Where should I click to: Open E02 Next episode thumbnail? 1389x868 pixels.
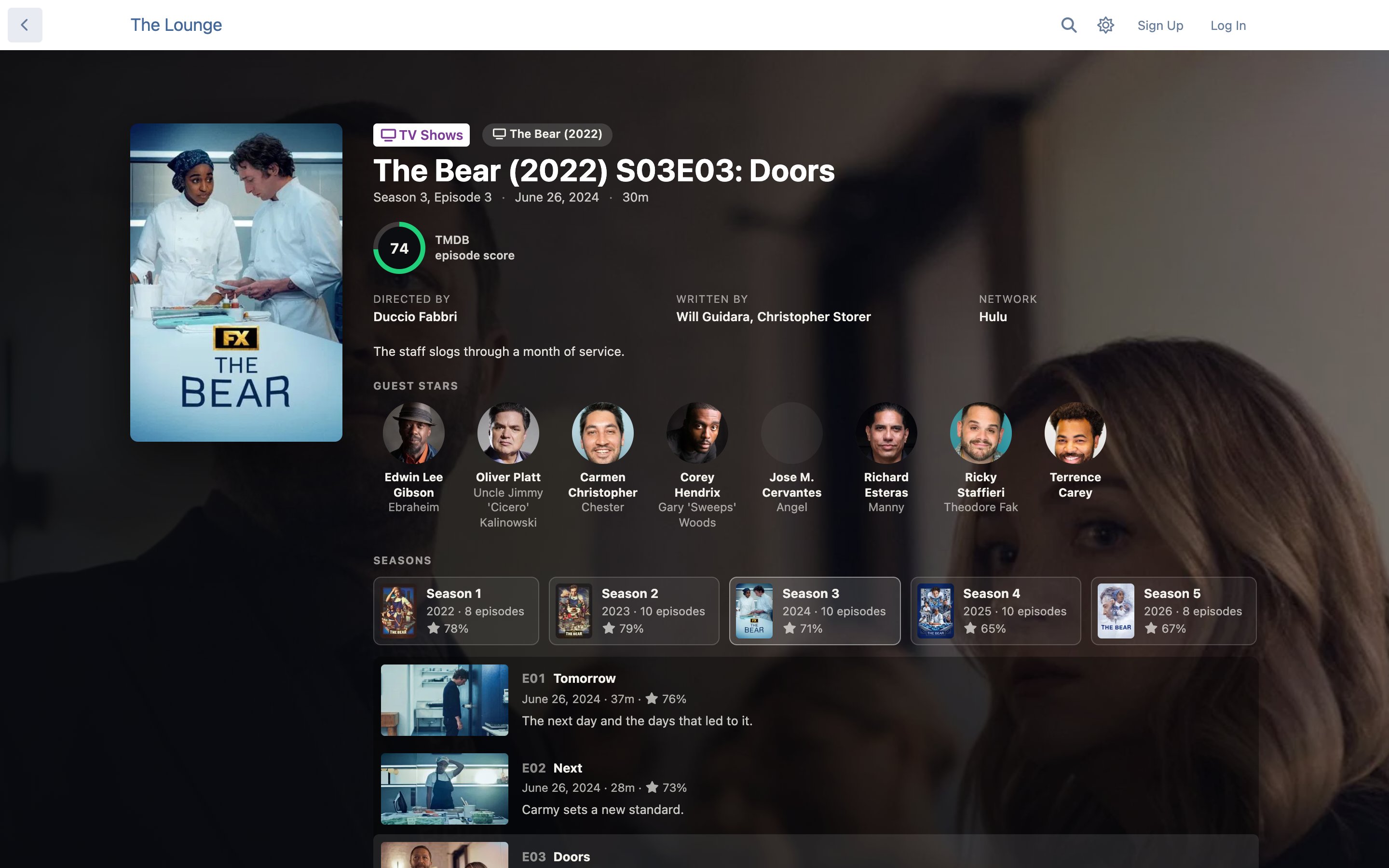coord(444,789)
